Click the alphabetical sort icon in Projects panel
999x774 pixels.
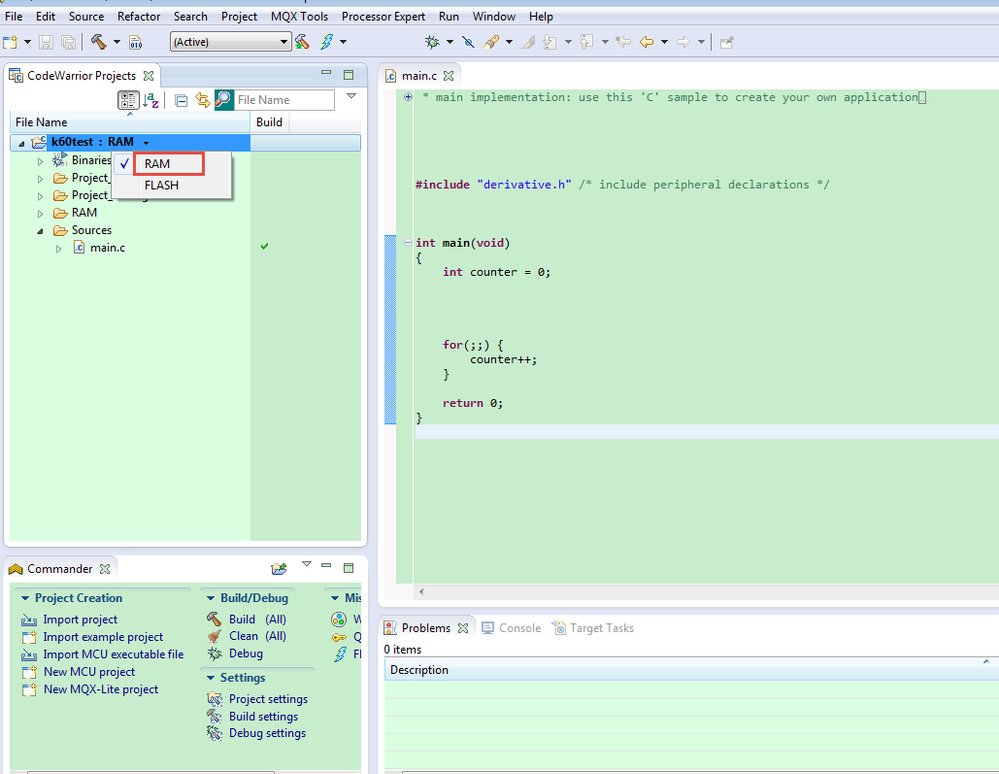(151, 100)
